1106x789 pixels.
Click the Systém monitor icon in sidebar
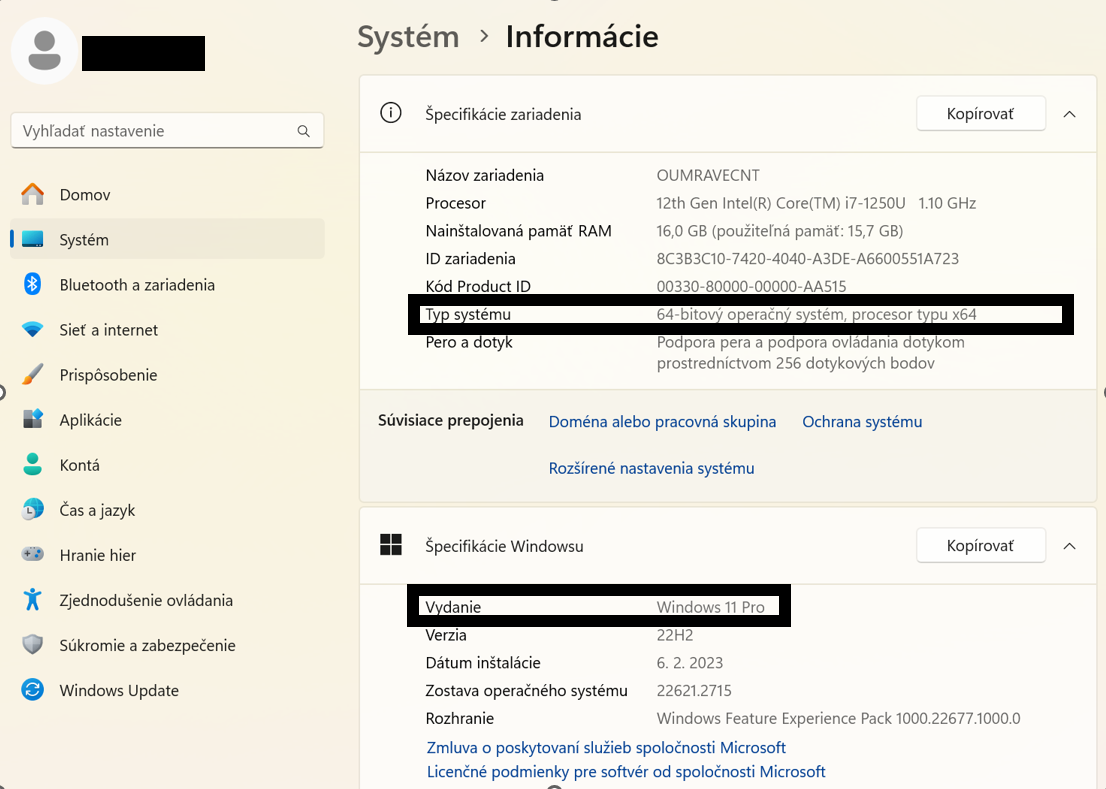32,239
